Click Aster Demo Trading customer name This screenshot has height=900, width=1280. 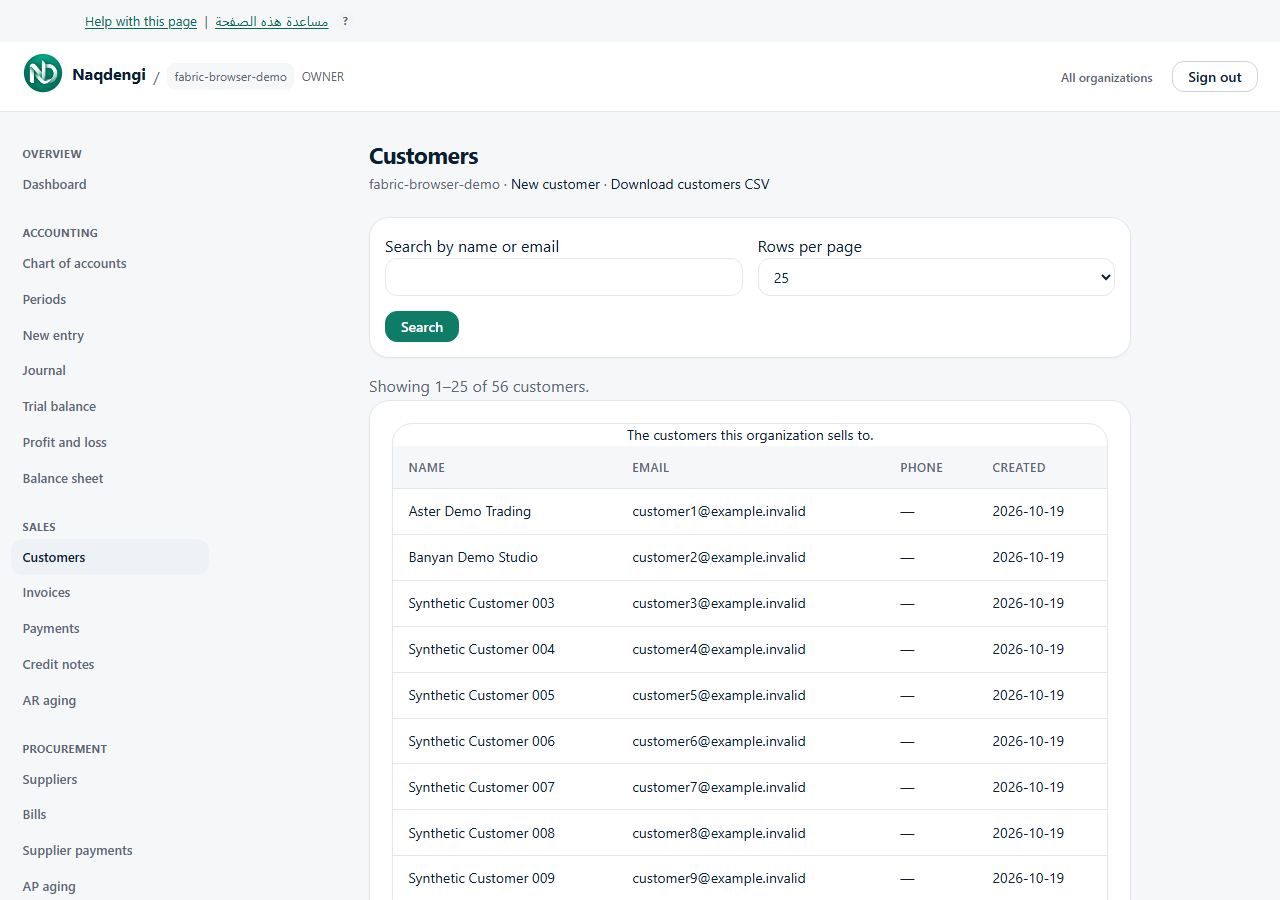pos(470,511)
